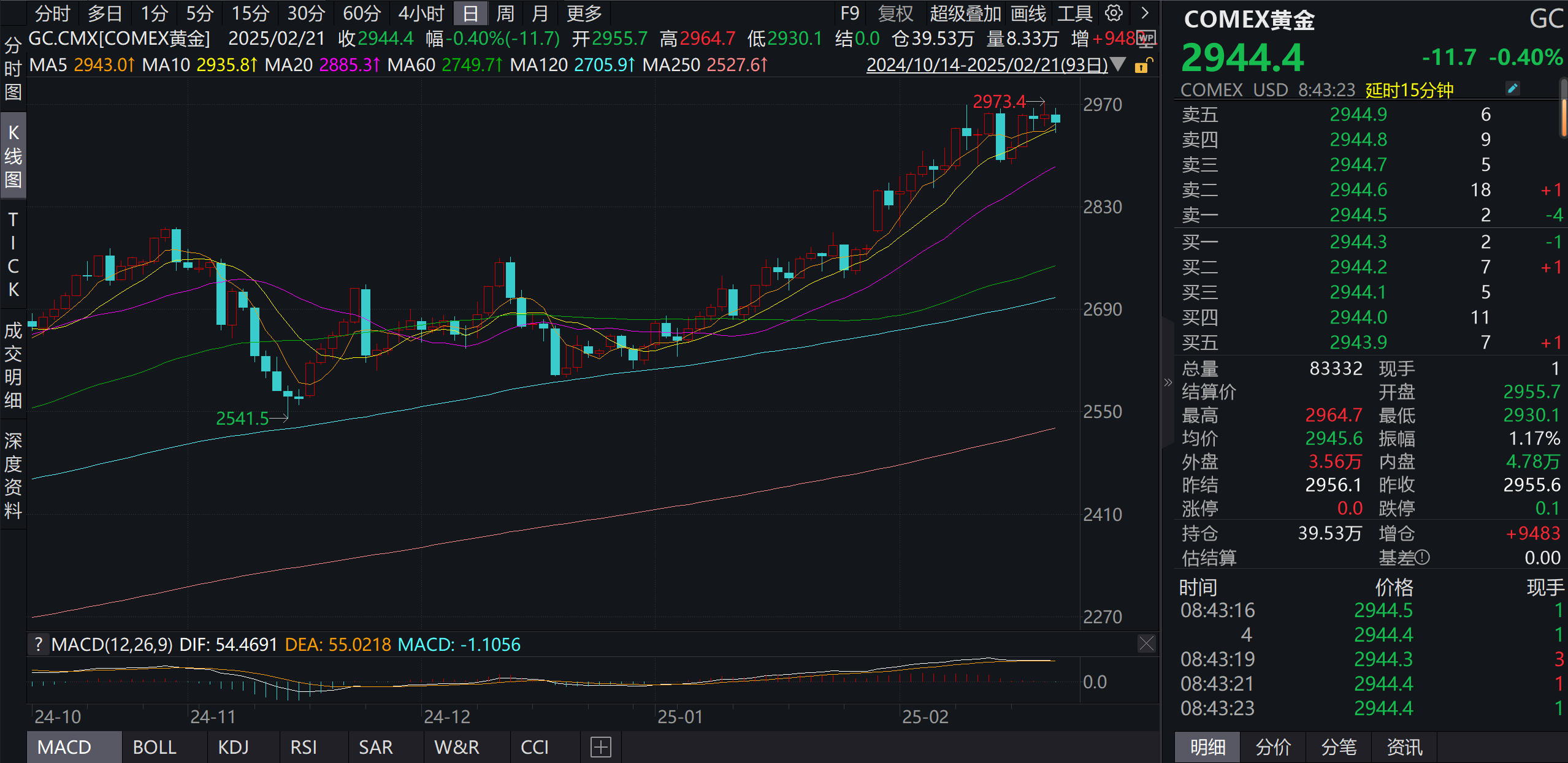Image resolution: width=1568 pixels, height=763 pixels.
Task: Close the MACD indicator panel
Action: (x=1146, y=643)
